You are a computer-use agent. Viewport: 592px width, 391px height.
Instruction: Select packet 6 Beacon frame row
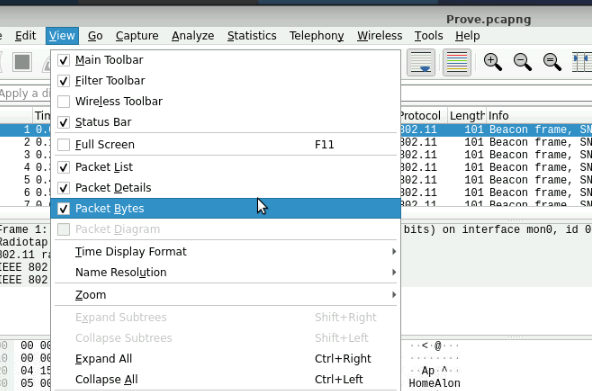(x=496, y=192)
